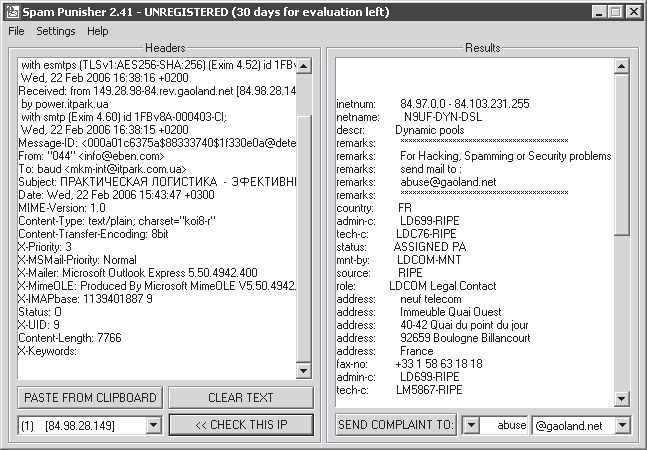Click the Results vertical scrollbar thumb
This screenshot has height=450, width=647.
tap(621, 155)
